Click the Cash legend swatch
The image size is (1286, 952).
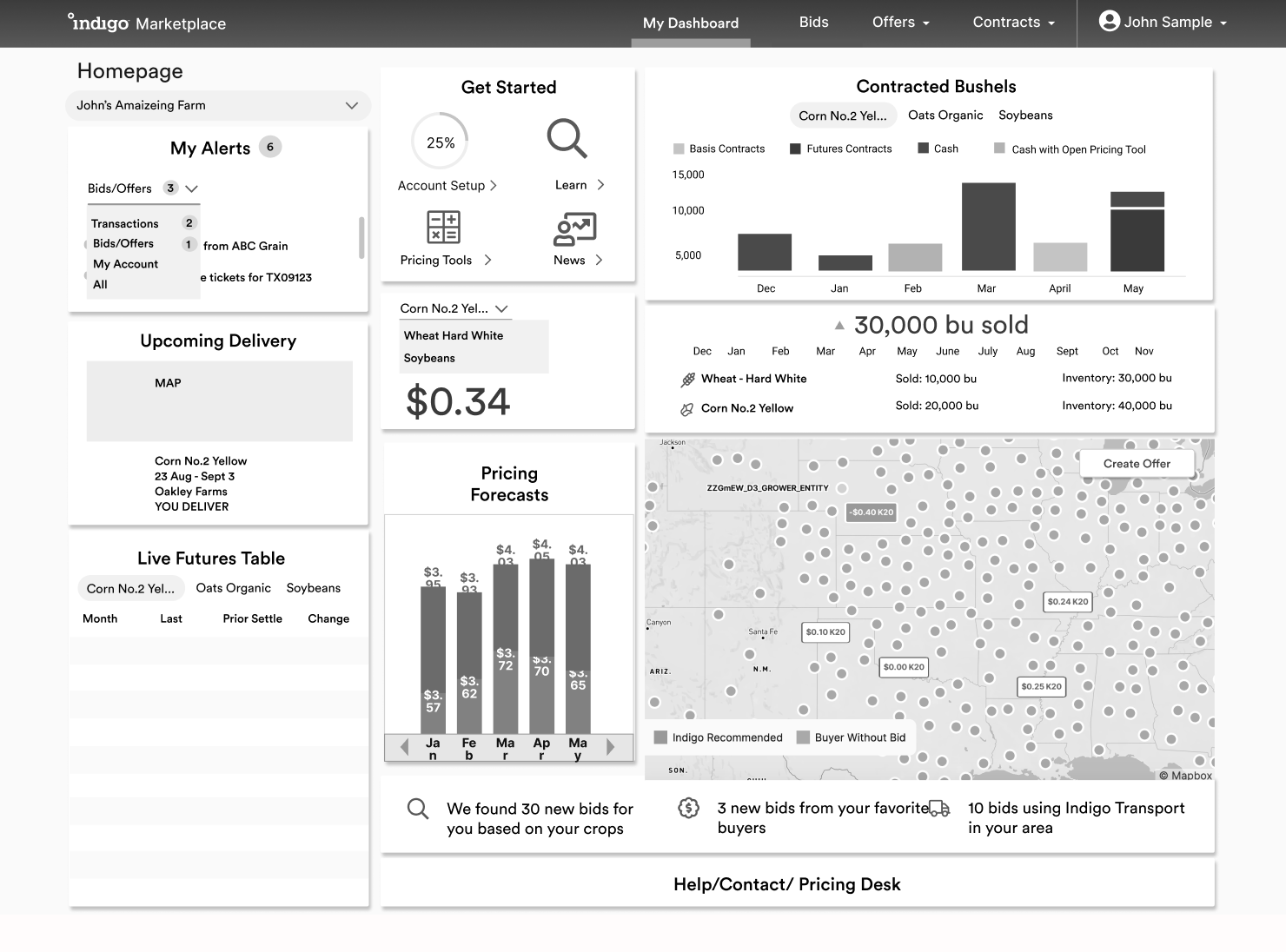point(924,148)
